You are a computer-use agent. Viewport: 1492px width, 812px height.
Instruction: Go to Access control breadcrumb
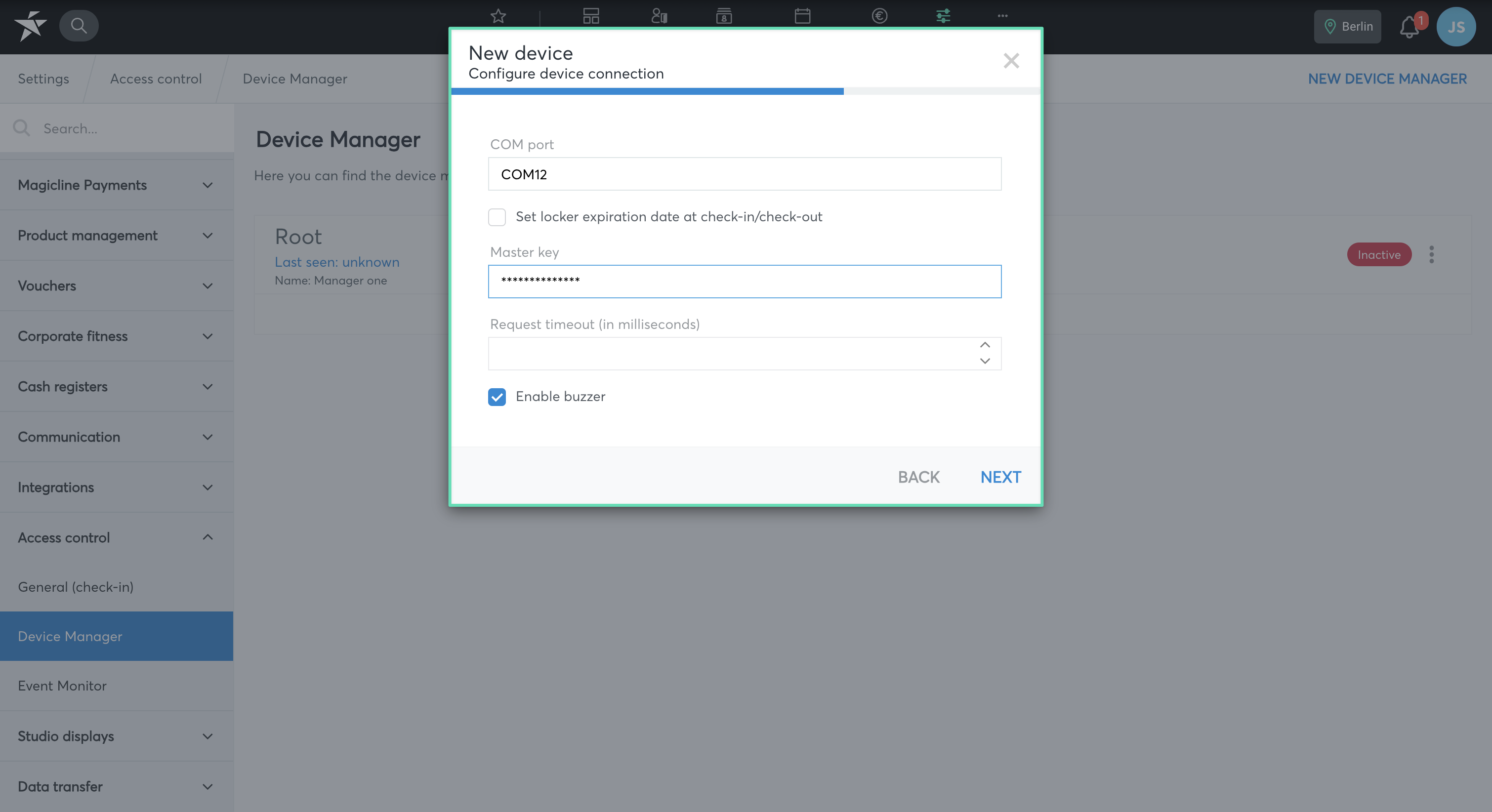tap(156, 79)
